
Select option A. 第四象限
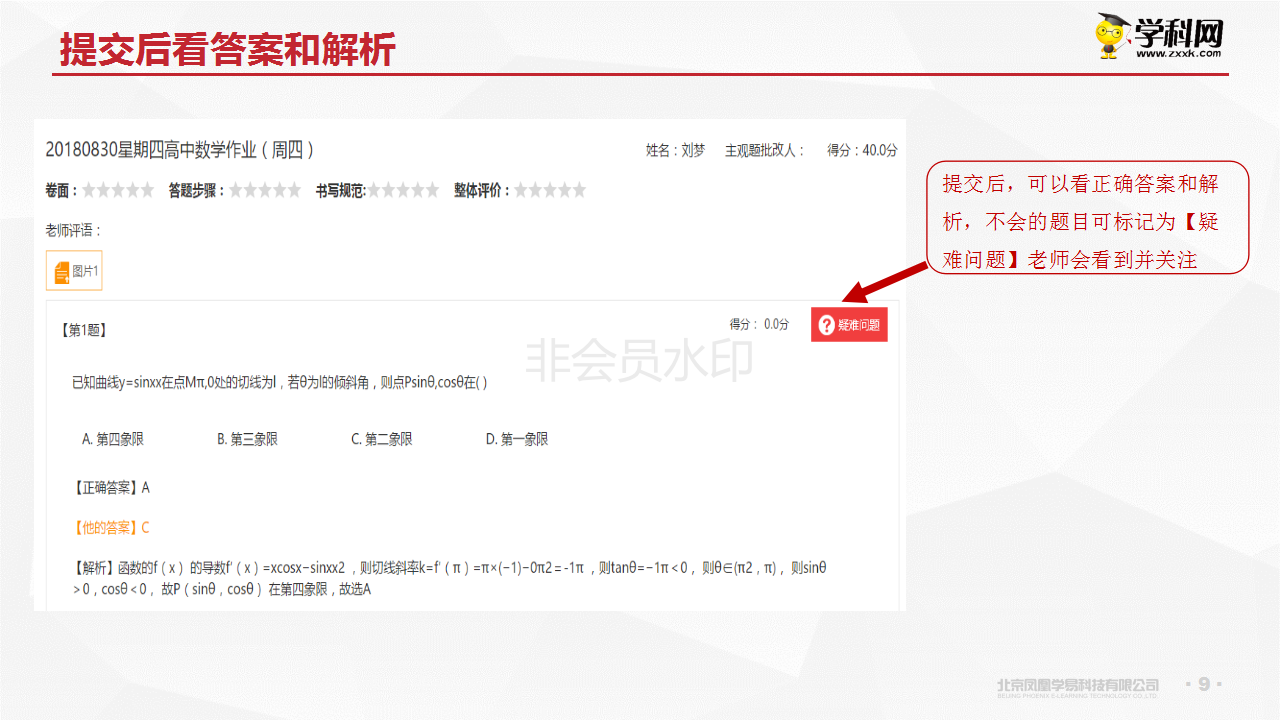[x=112, y=439]
